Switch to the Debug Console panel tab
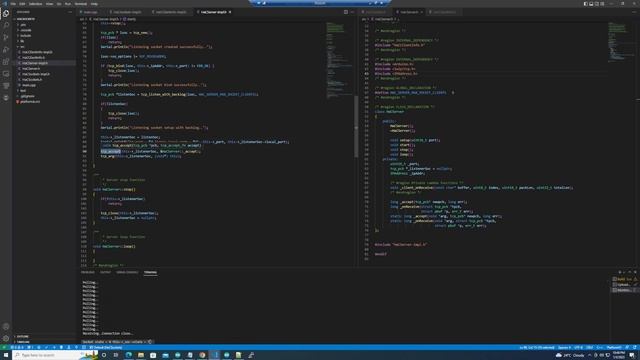The height and width of the screenshot is (360, 640). click(x=127, y=272)
